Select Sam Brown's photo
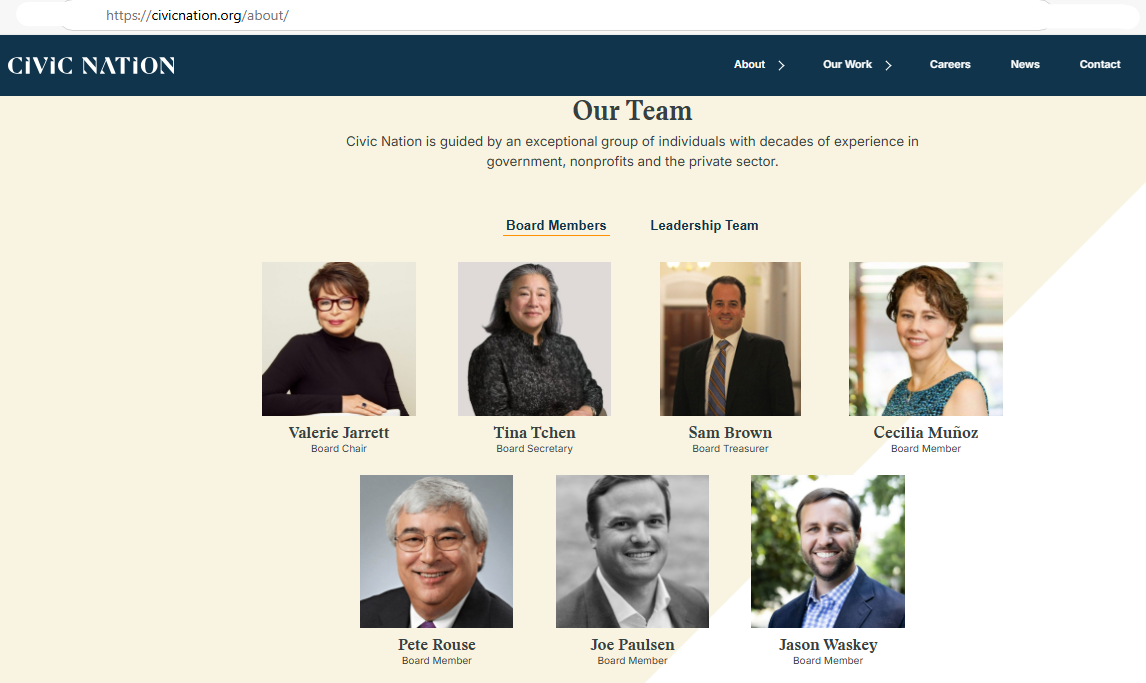The height and width of the screenshot is (683, 1146). point(730,339)
